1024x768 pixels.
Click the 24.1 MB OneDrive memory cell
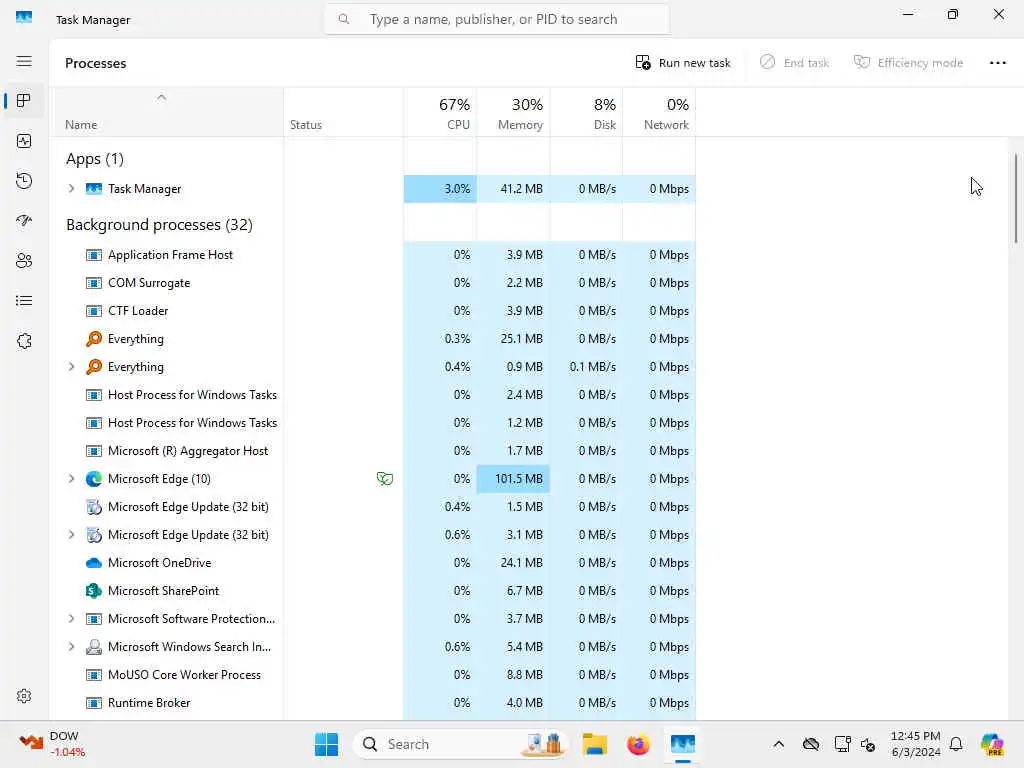pyautogui.click(x=513, y=563)
